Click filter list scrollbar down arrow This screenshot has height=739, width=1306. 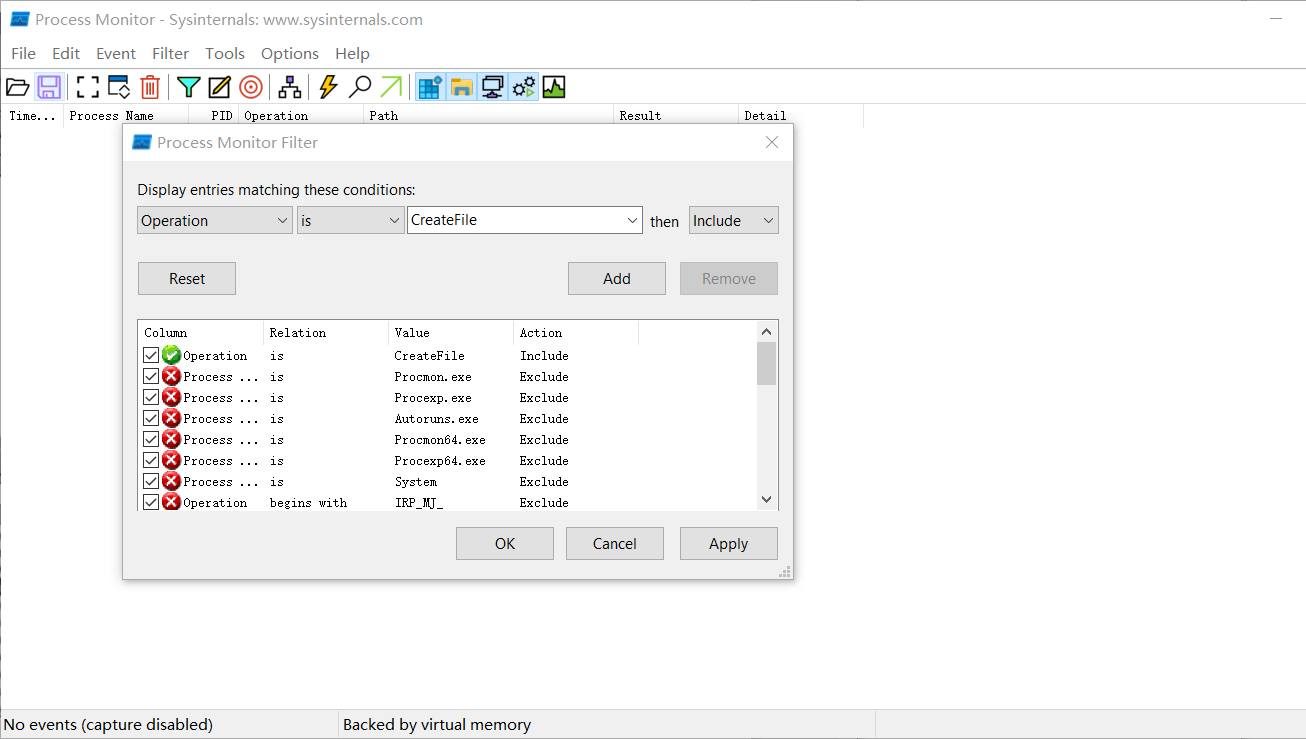[x=767, y=499]
